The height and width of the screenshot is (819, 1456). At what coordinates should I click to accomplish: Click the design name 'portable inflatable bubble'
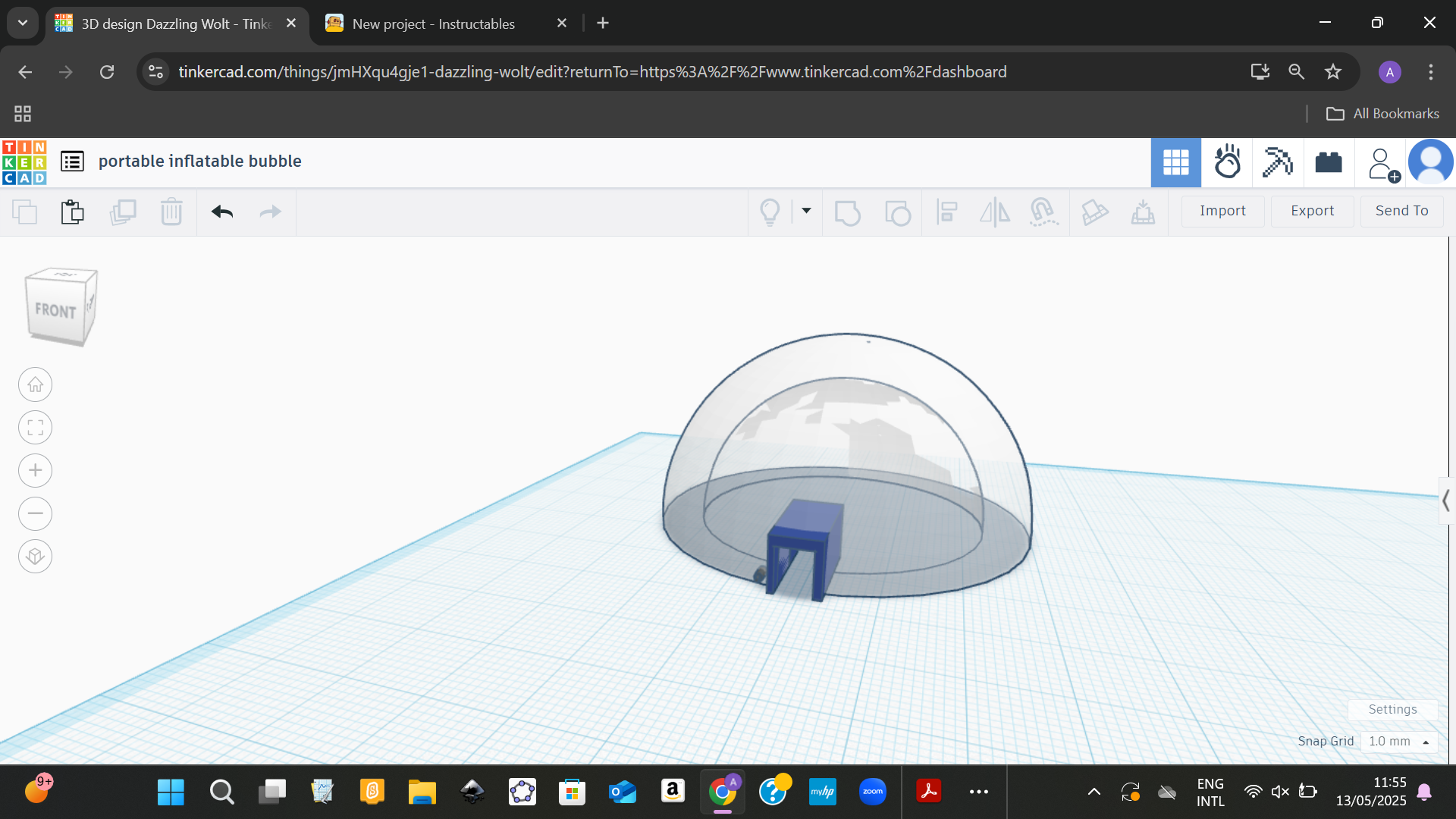pyautogui.click(x=199, y=162)
